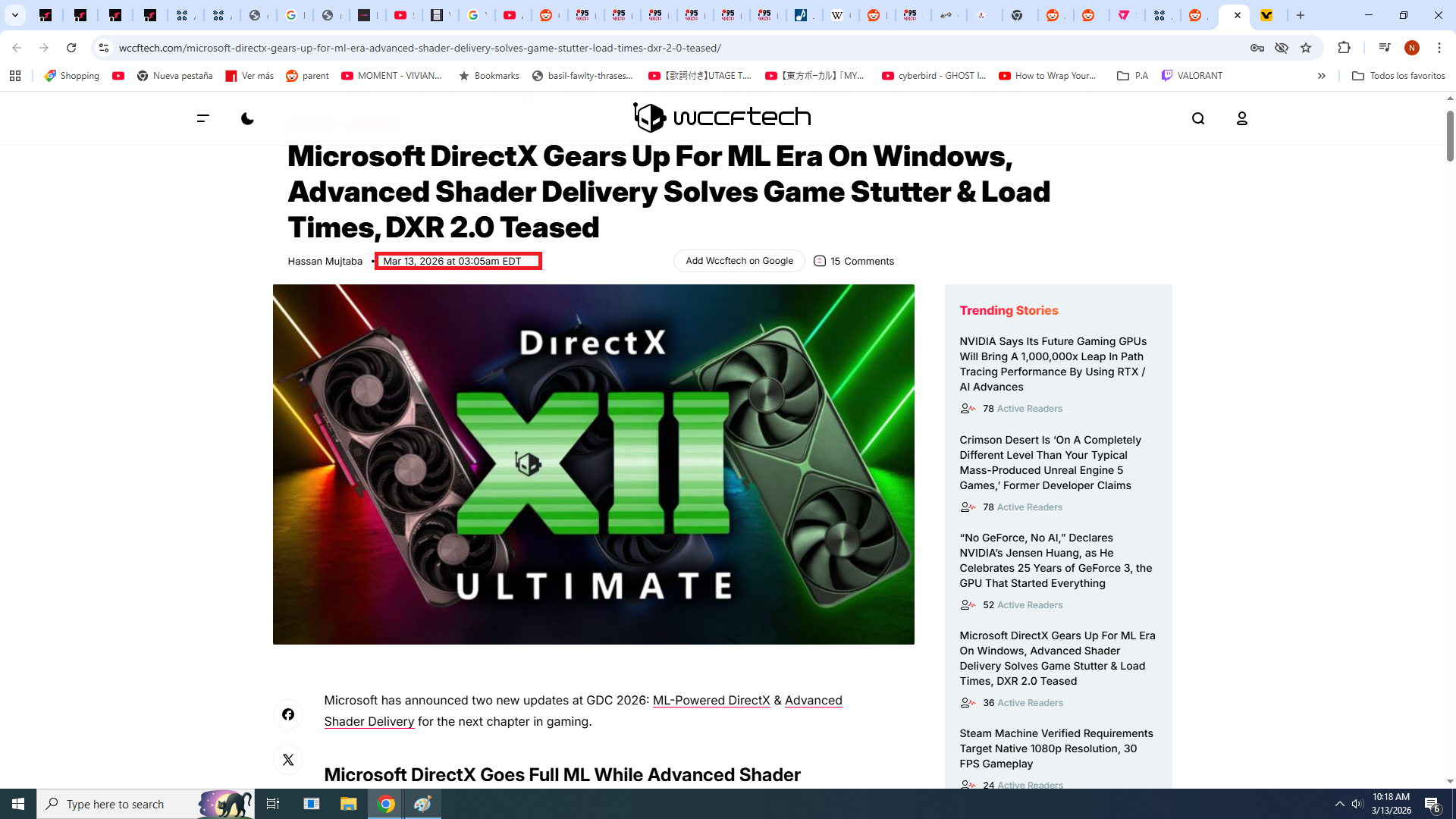This screenshot has width=1456, height=819.
Task: Click the DirectX XII Ultimate article image
Action: pos(593,464)
